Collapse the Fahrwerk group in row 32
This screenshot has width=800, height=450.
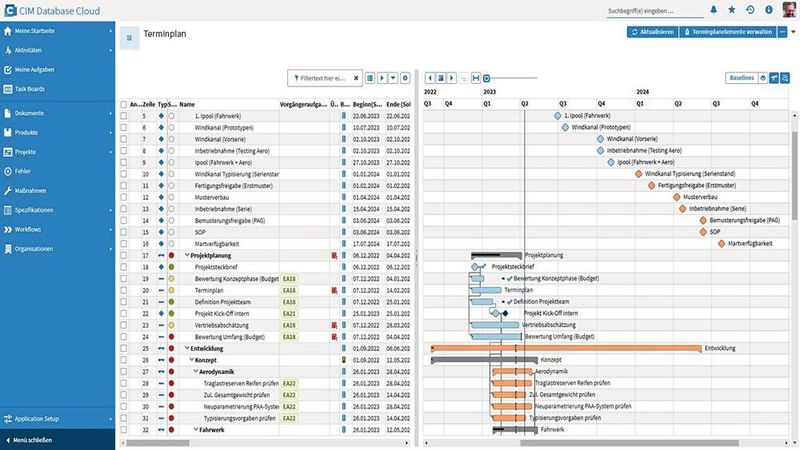tap(195, 430)
